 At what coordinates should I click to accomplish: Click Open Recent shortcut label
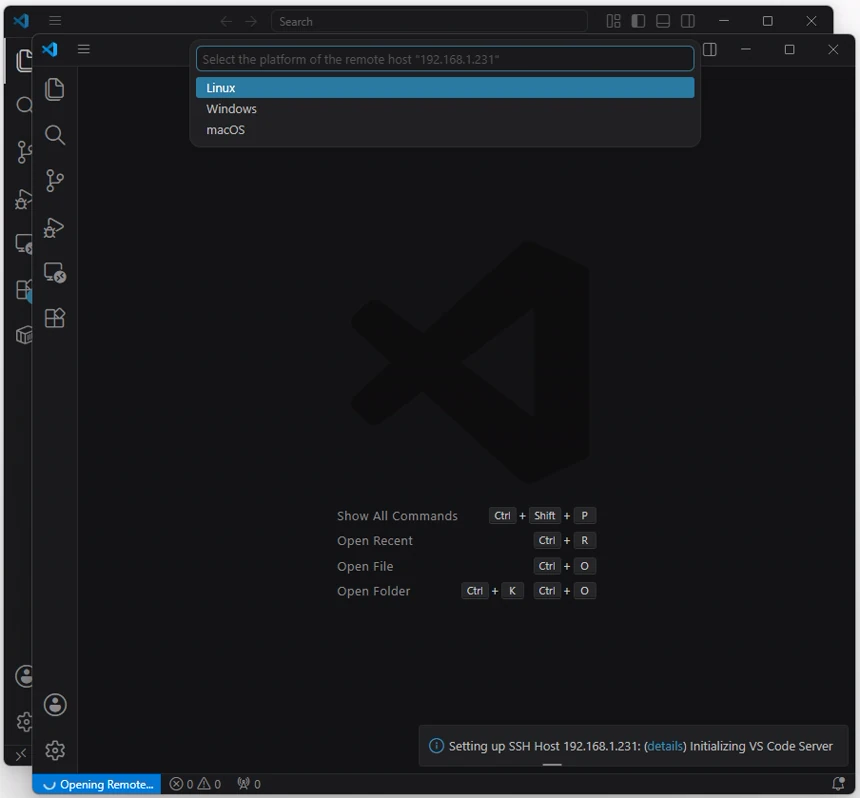(375, 540)
